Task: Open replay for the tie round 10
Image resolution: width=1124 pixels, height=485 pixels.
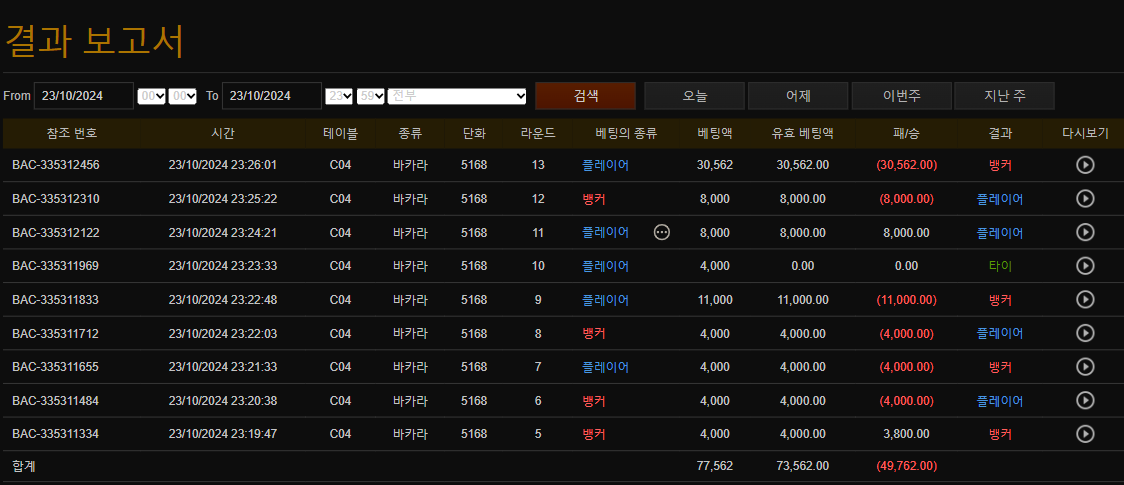Action: click(1085, 266)
